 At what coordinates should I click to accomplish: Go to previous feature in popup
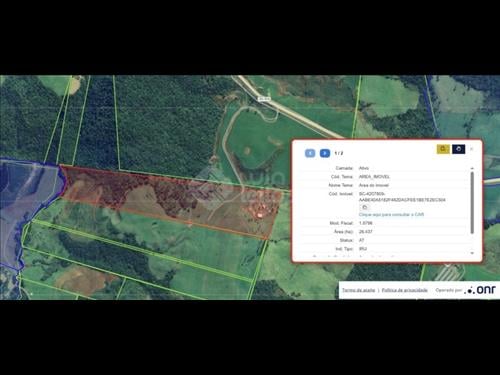pos(310,153)
